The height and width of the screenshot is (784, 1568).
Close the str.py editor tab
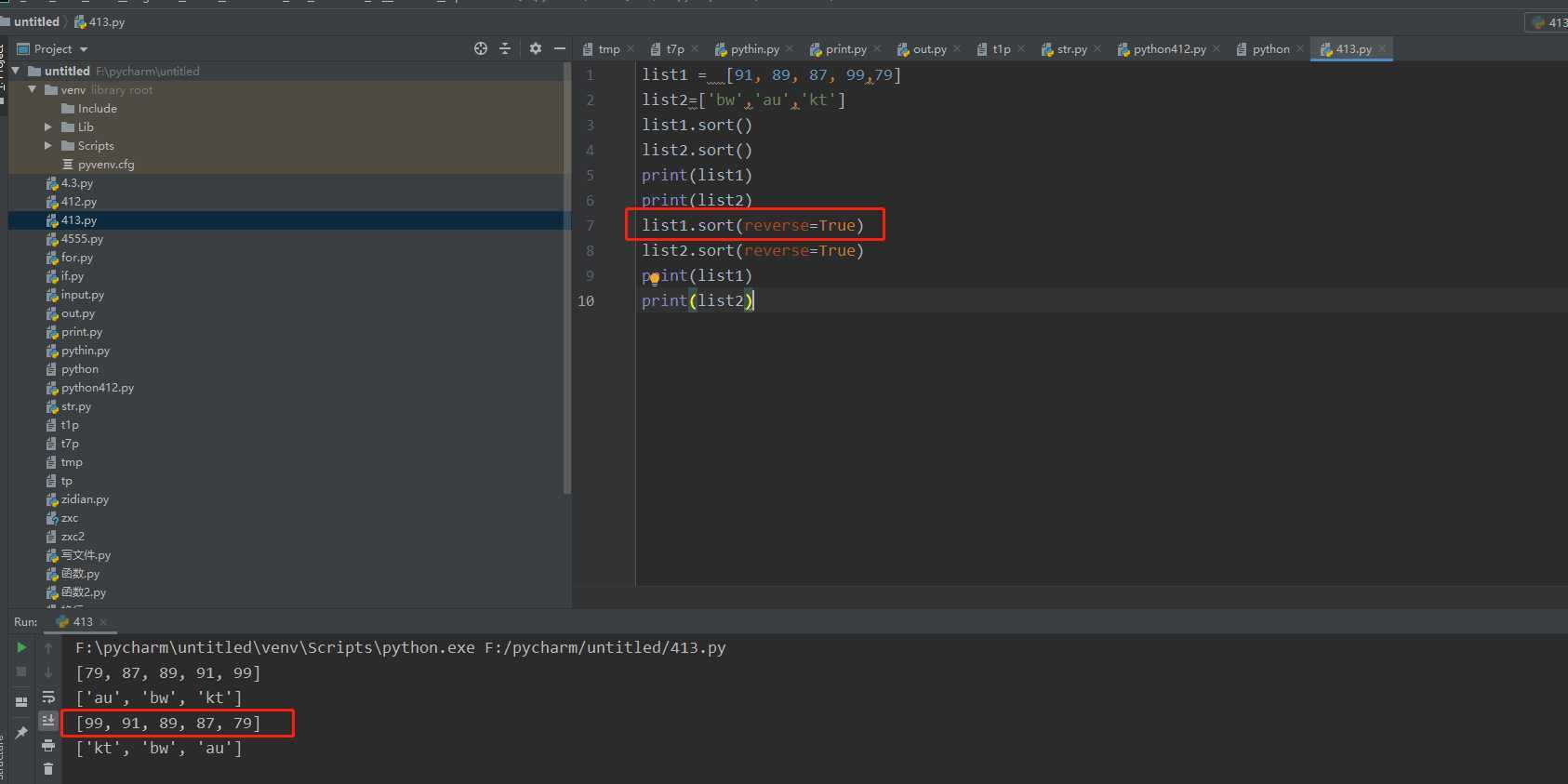[1097, 48]
